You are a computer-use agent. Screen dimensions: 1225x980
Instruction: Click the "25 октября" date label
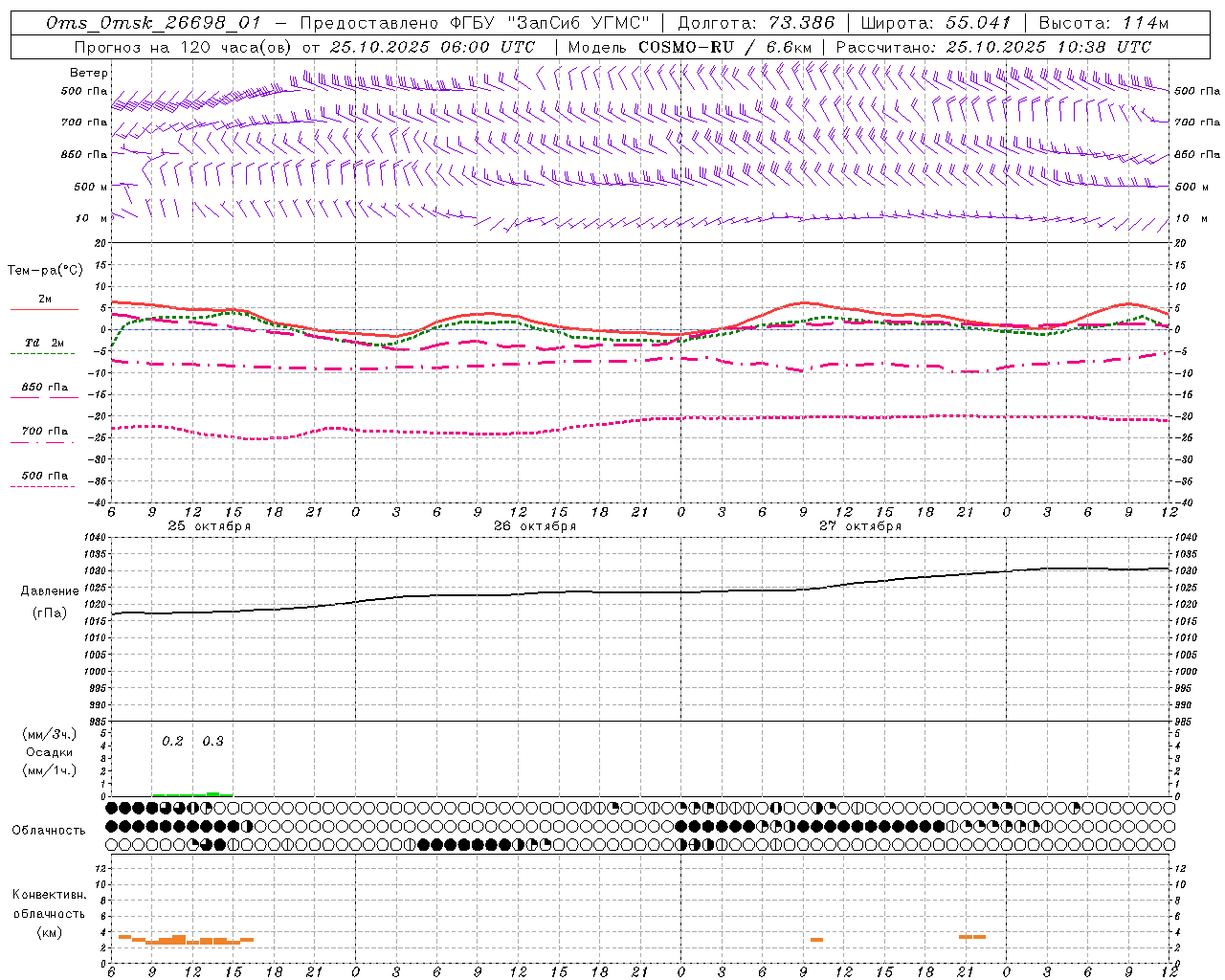(209, 526)
